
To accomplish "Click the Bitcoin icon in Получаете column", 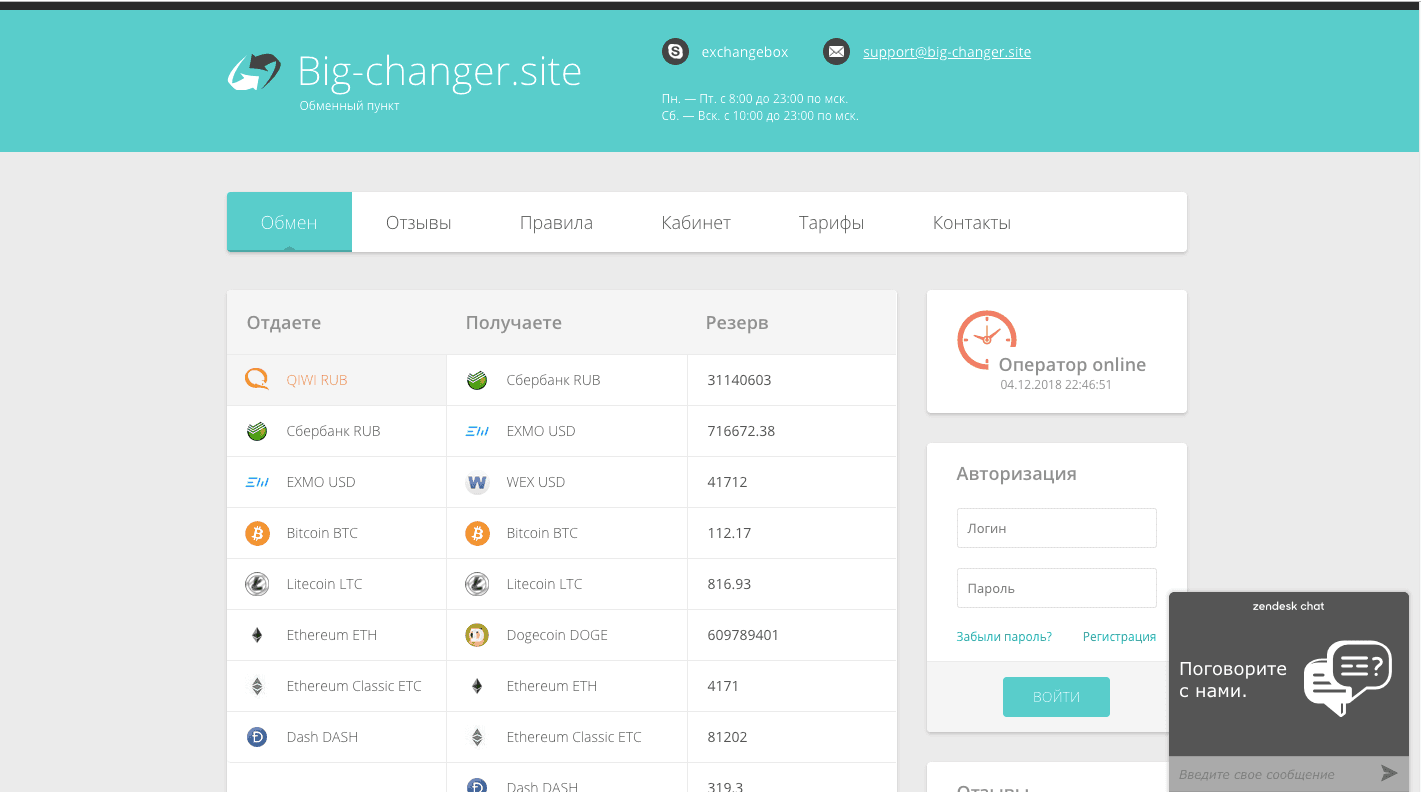I will (477, 532).
